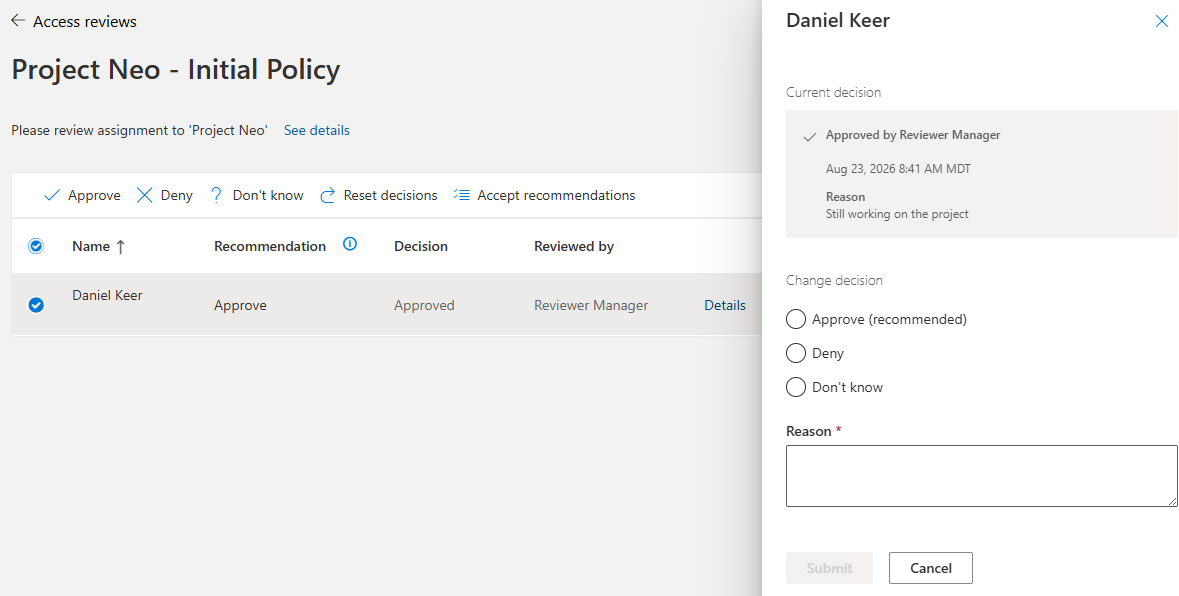Select the Don't know radio button

[796, 387]
